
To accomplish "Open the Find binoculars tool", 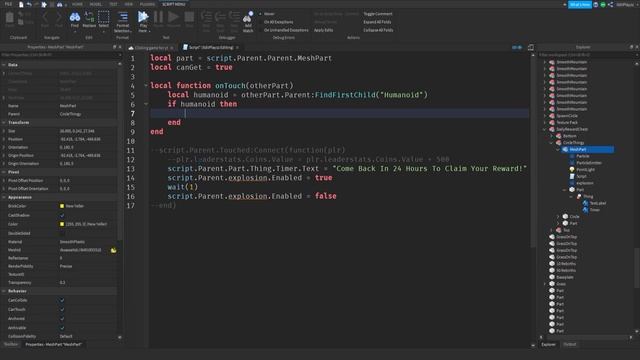I will click(x=75, y=17).
